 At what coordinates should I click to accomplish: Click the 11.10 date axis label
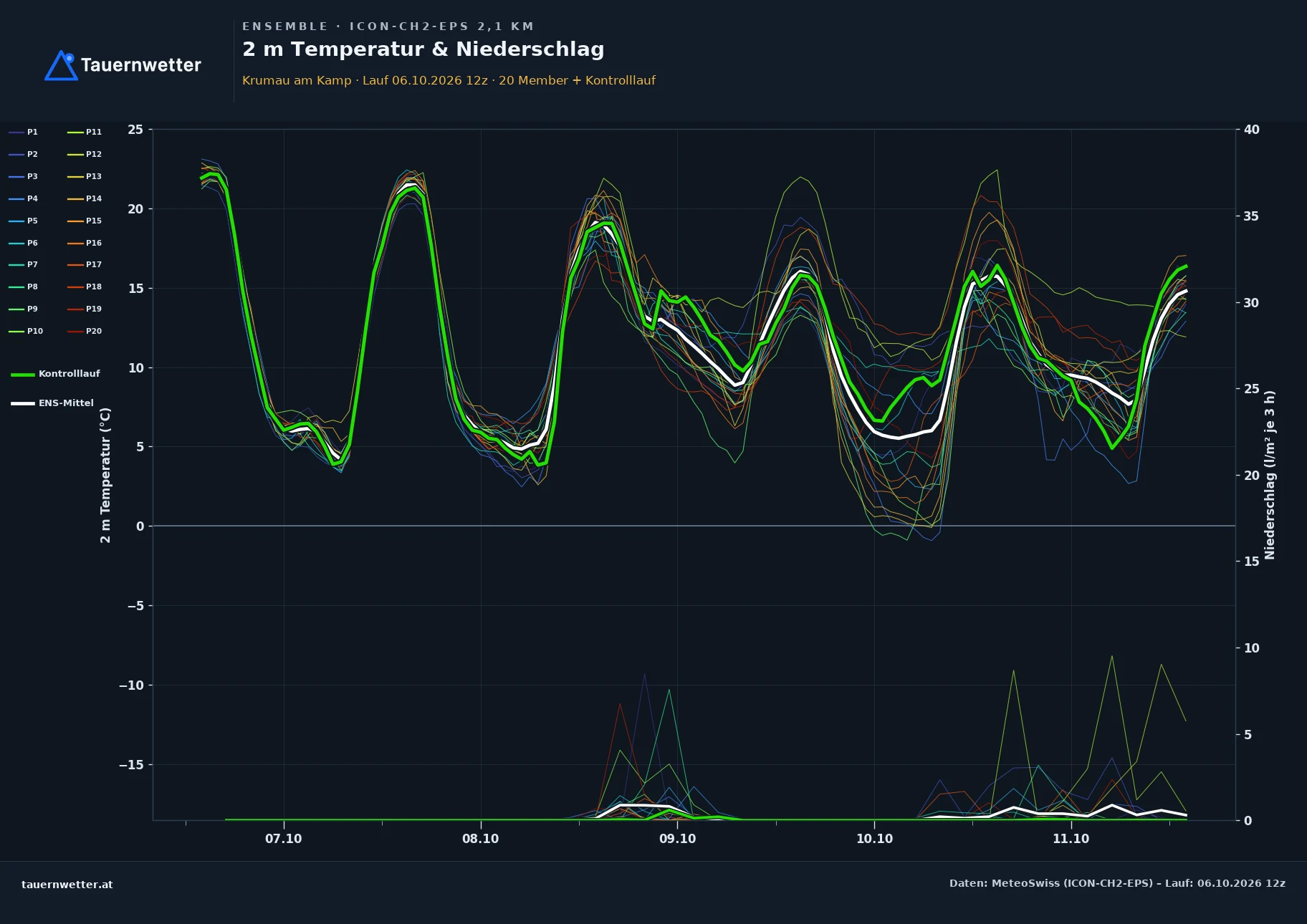click(x=1071, y=839)
